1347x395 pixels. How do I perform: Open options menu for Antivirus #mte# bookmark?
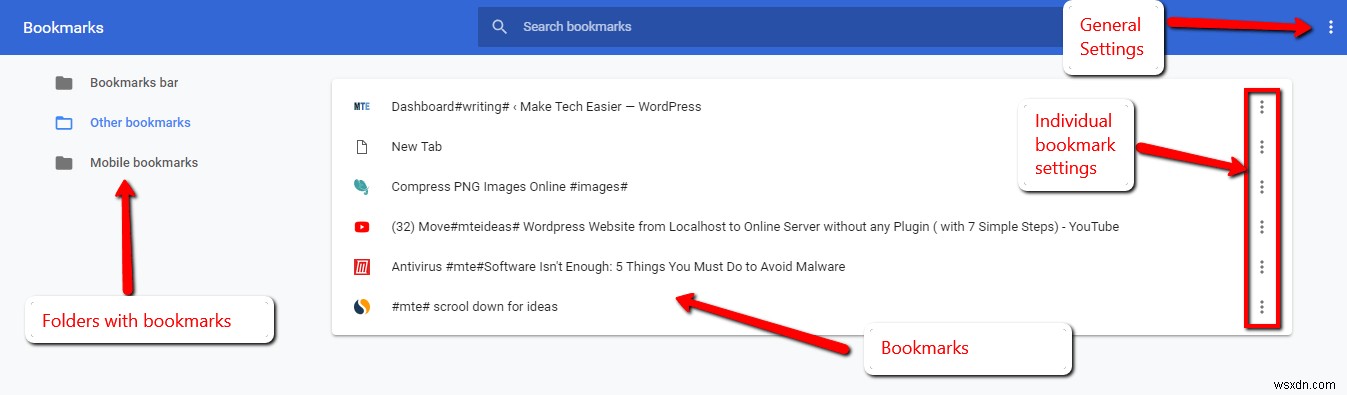pyautogui.click(x=1262, y=267)
